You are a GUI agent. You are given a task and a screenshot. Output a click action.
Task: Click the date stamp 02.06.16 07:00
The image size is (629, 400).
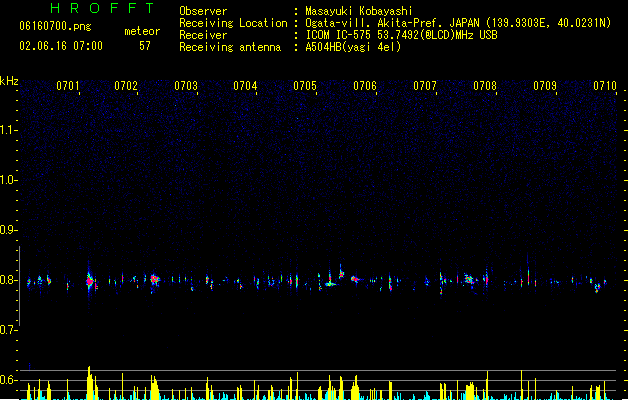click(x=61, y=46)
